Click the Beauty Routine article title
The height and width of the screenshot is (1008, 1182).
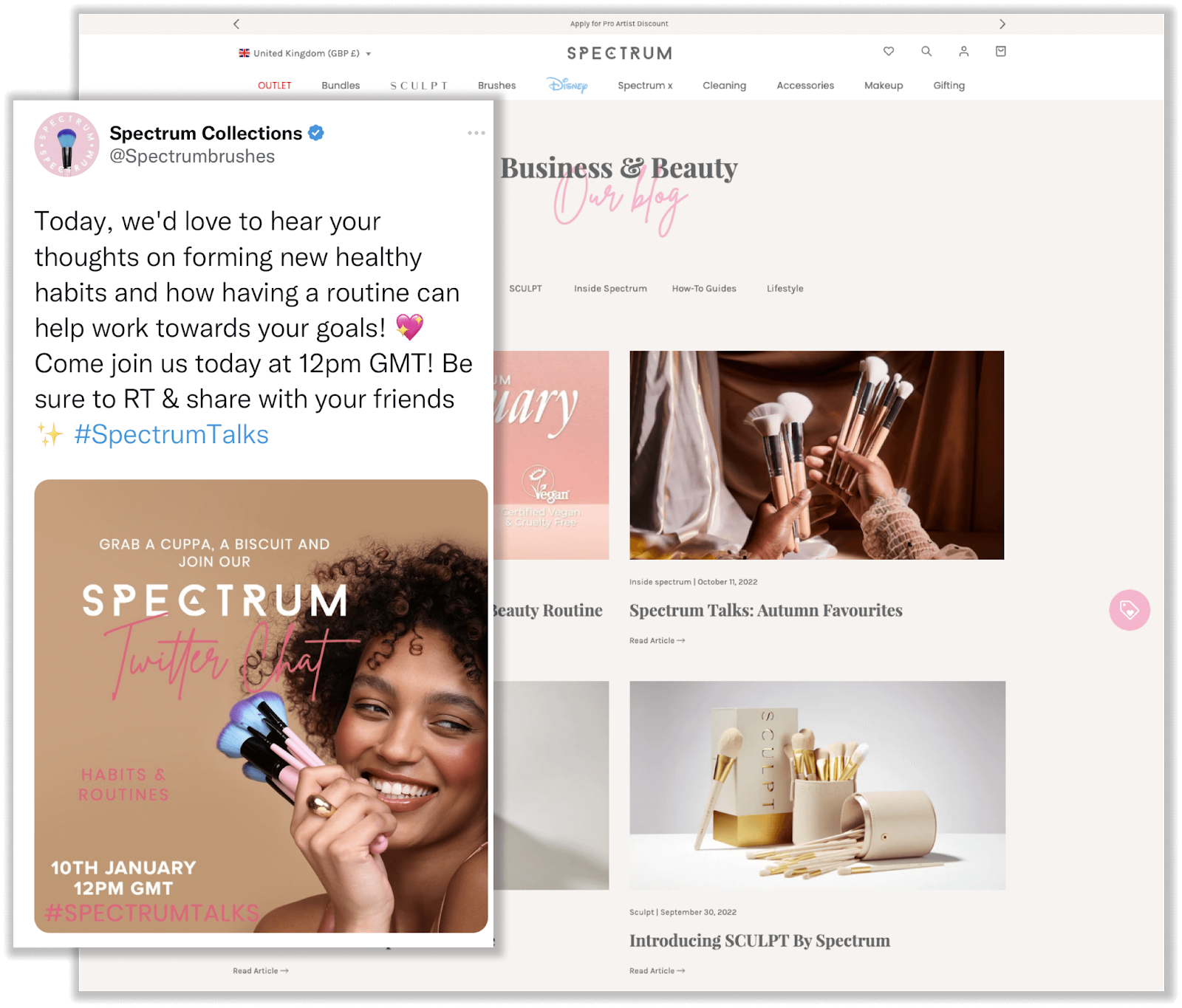[x=548, y=610]
